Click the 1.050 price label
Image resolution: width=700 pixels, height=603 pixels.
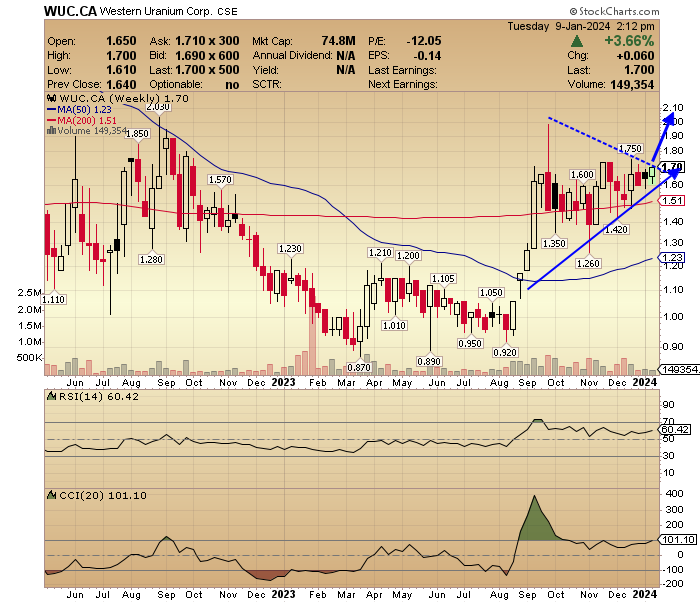tap(491, 292)
